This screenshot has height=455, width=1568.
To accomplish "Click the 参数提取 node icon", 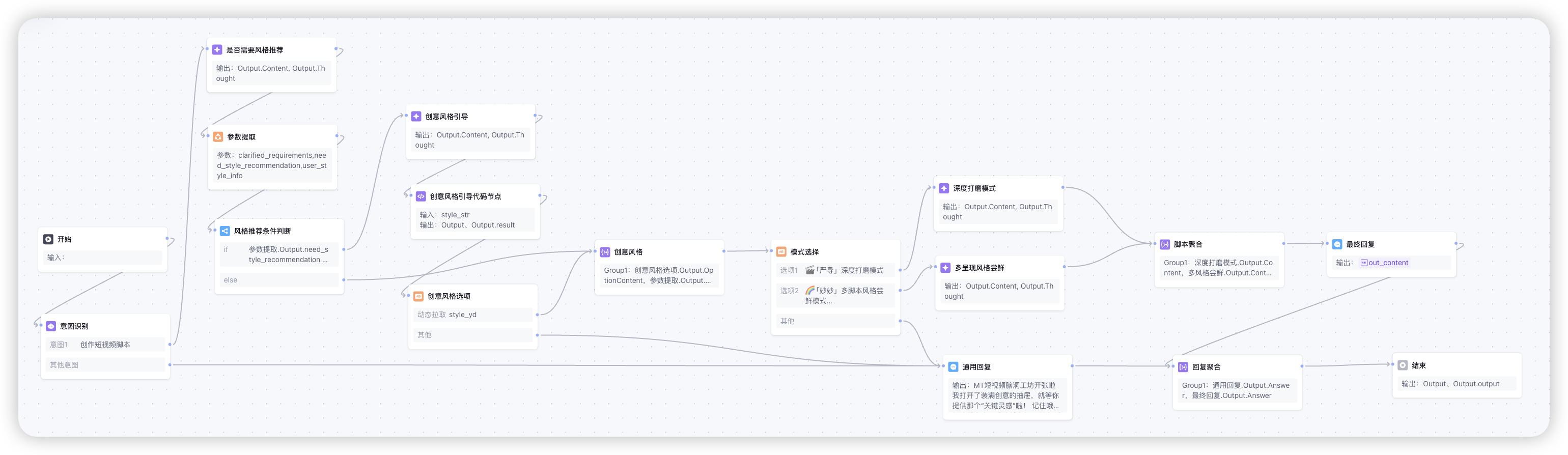I will (218, 137).
